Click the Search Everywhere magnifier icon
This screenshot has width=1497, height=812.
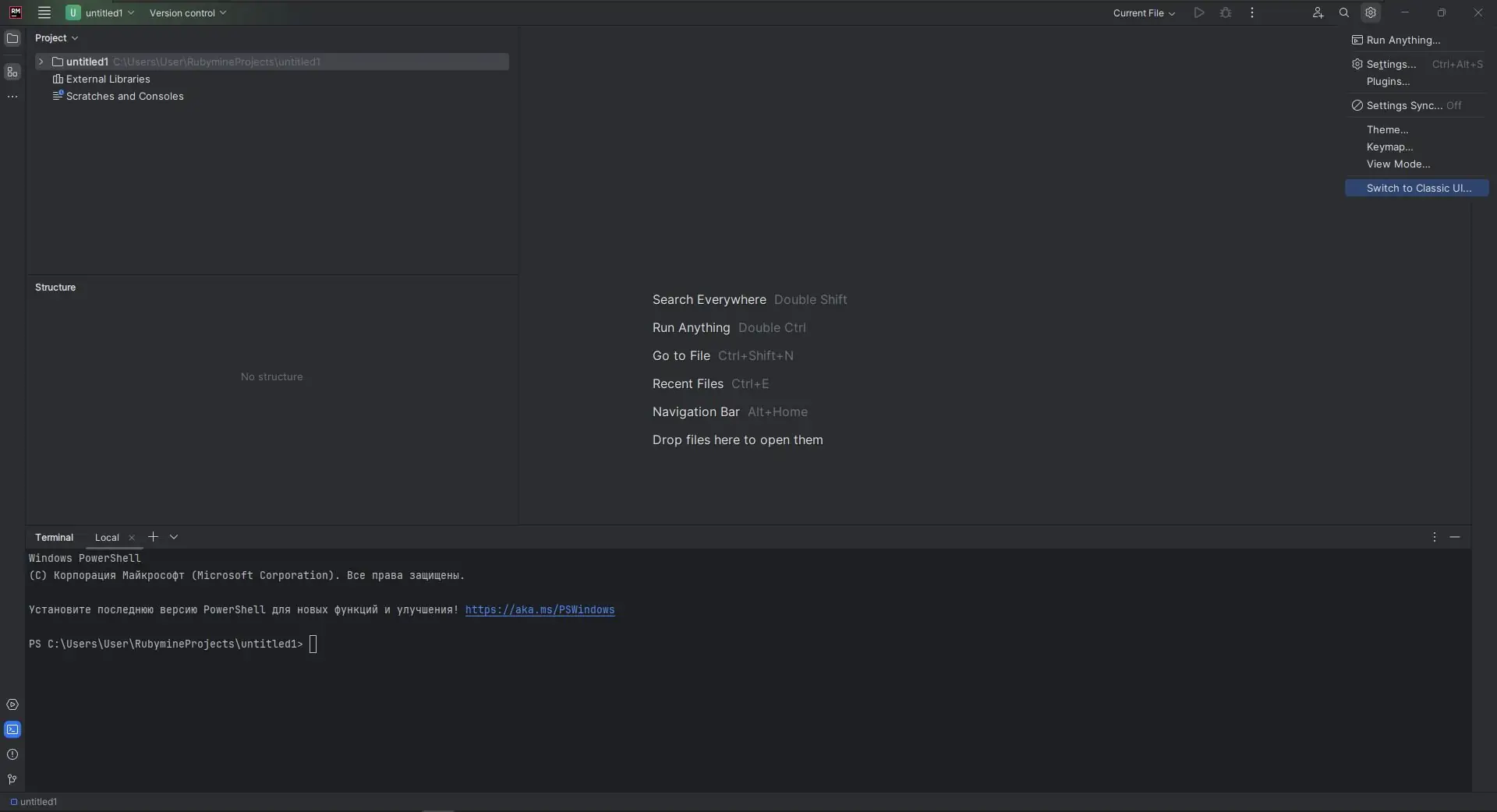tap(1344, 12)
